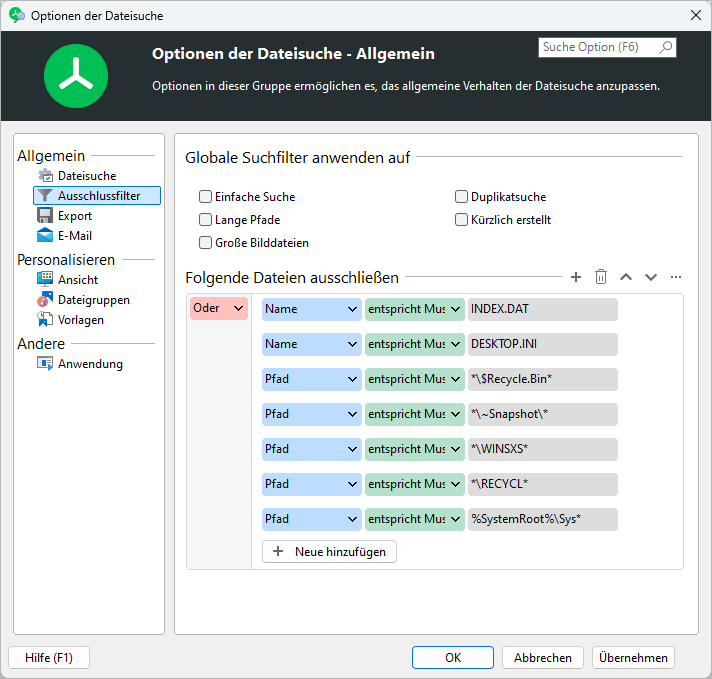Screen dimensions: 712x679
Task: Move filter down with the down arrow
Action: [x=651, y=277]
